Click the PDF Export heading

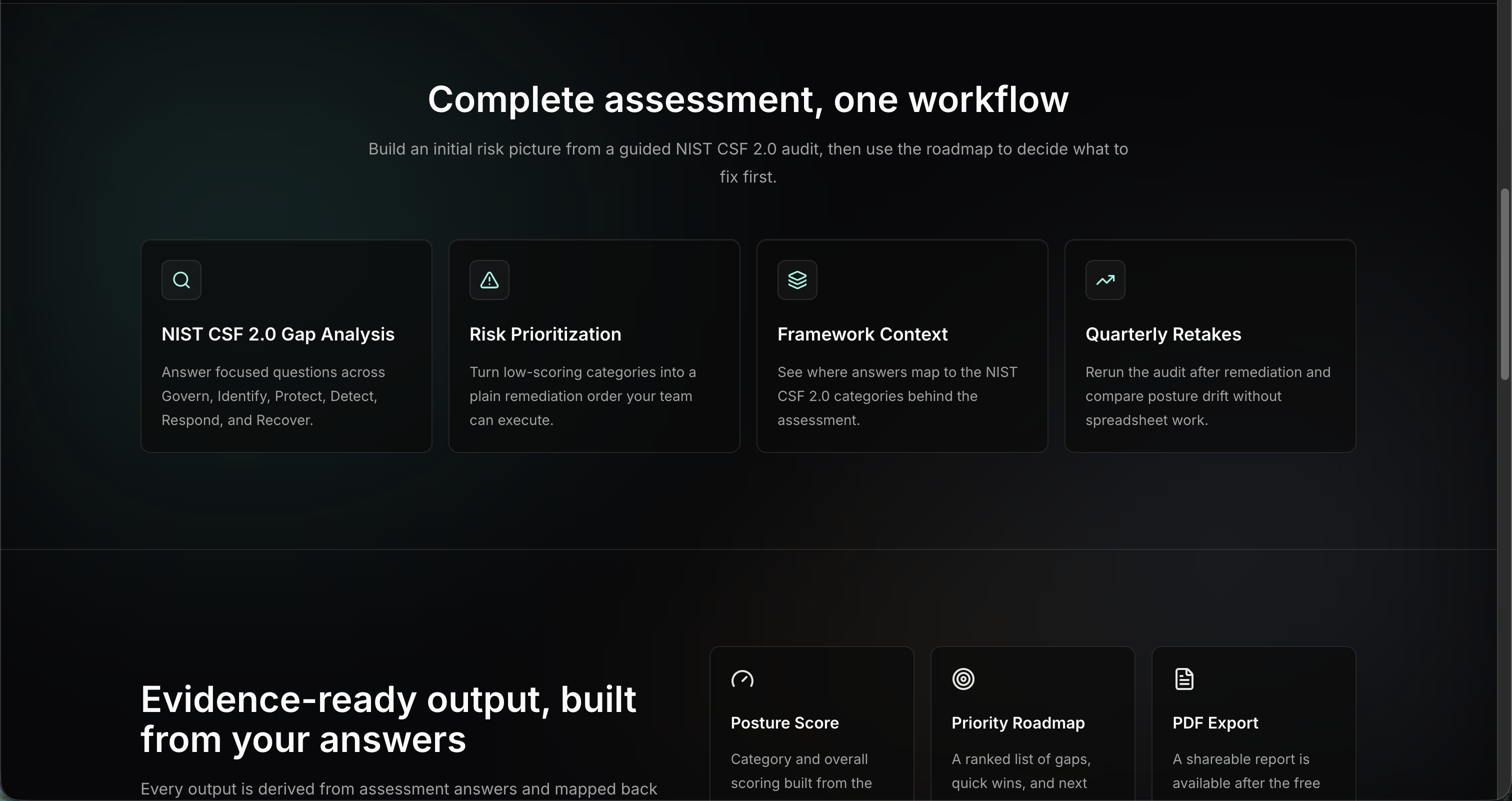(1215, 722)
